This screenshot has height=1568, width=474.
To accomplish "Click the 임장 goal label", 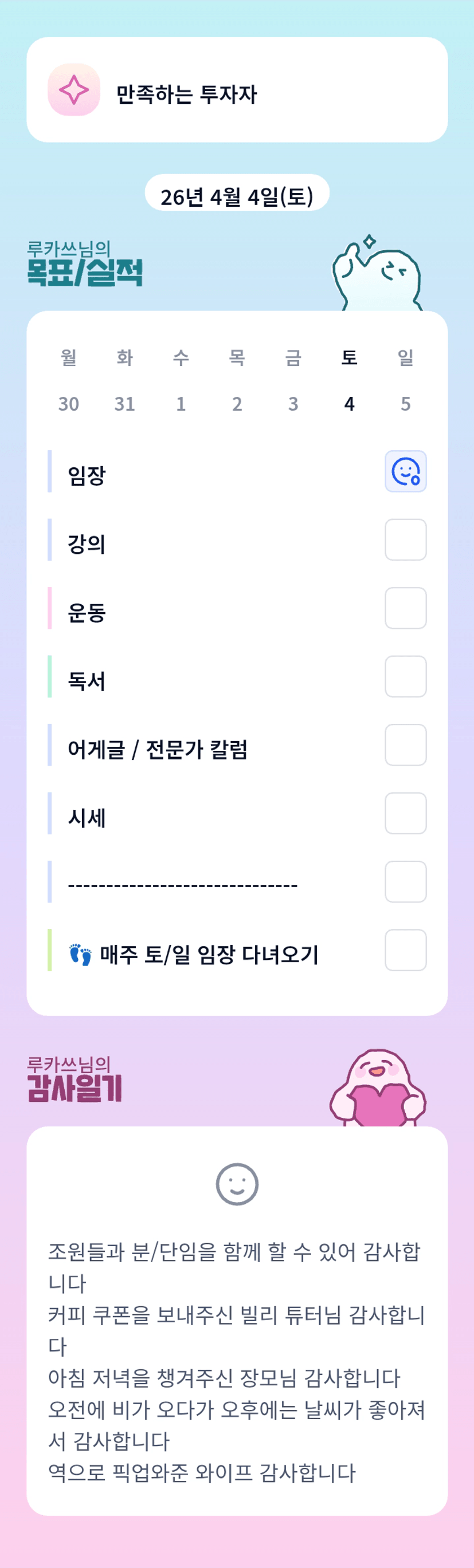I will tap(87, 475).
